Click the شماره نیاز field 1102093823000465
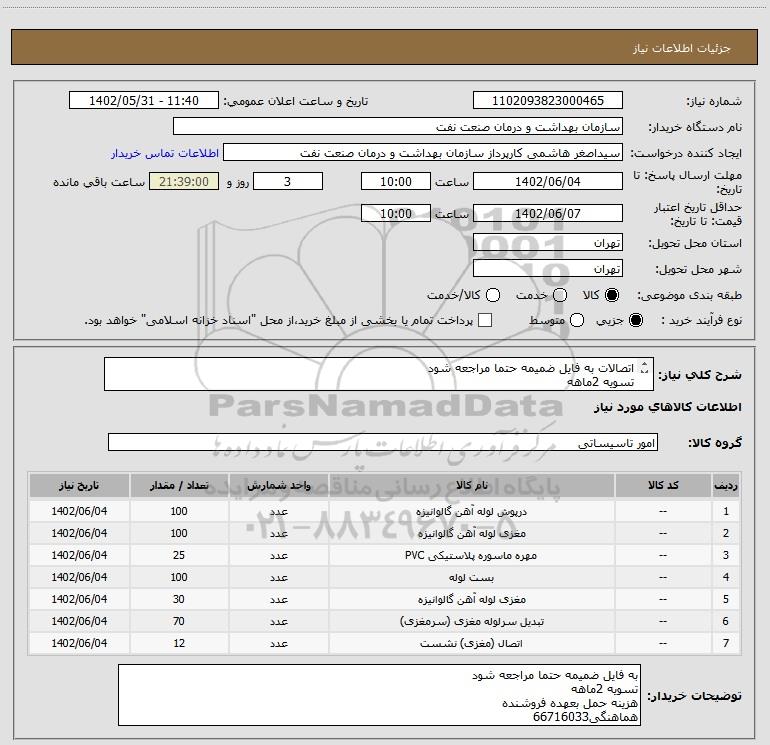This screenshot has height=745, width=770. [x=548, y=101]
